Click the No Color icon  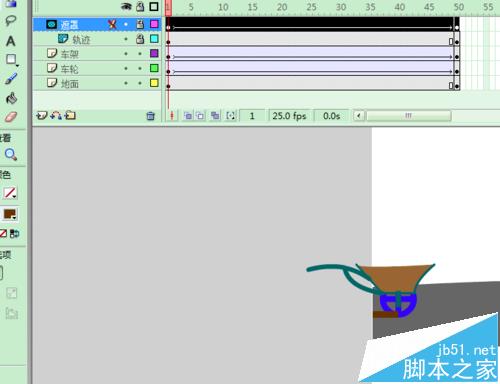point(3,234)
